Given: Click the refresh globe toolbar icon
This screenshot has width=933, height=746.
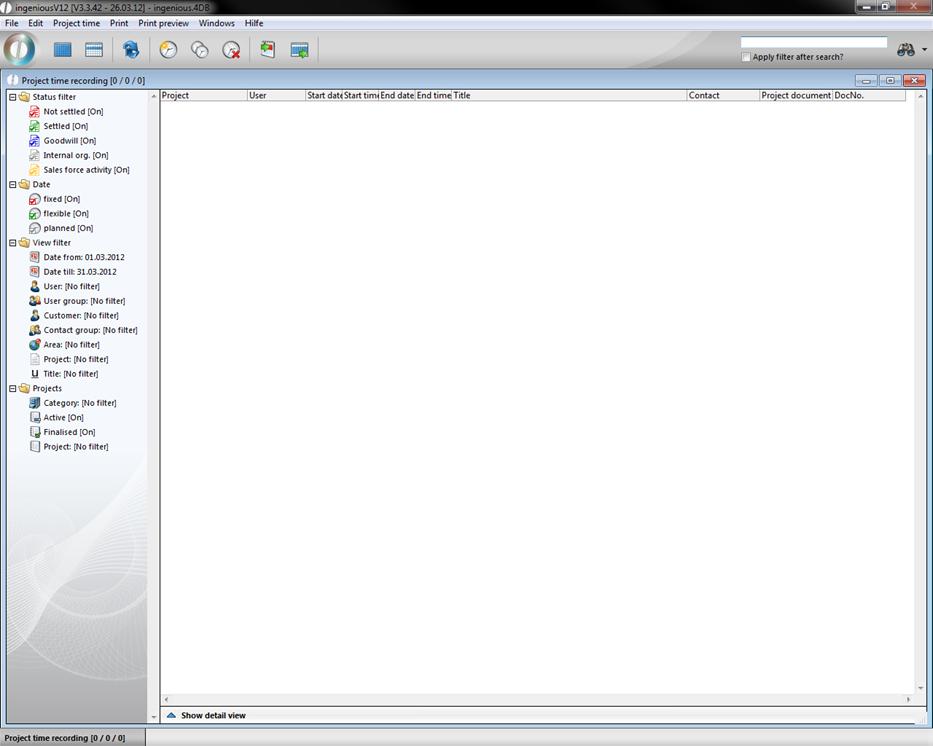Looking at the screenshot, I should (x=131, y=49).
